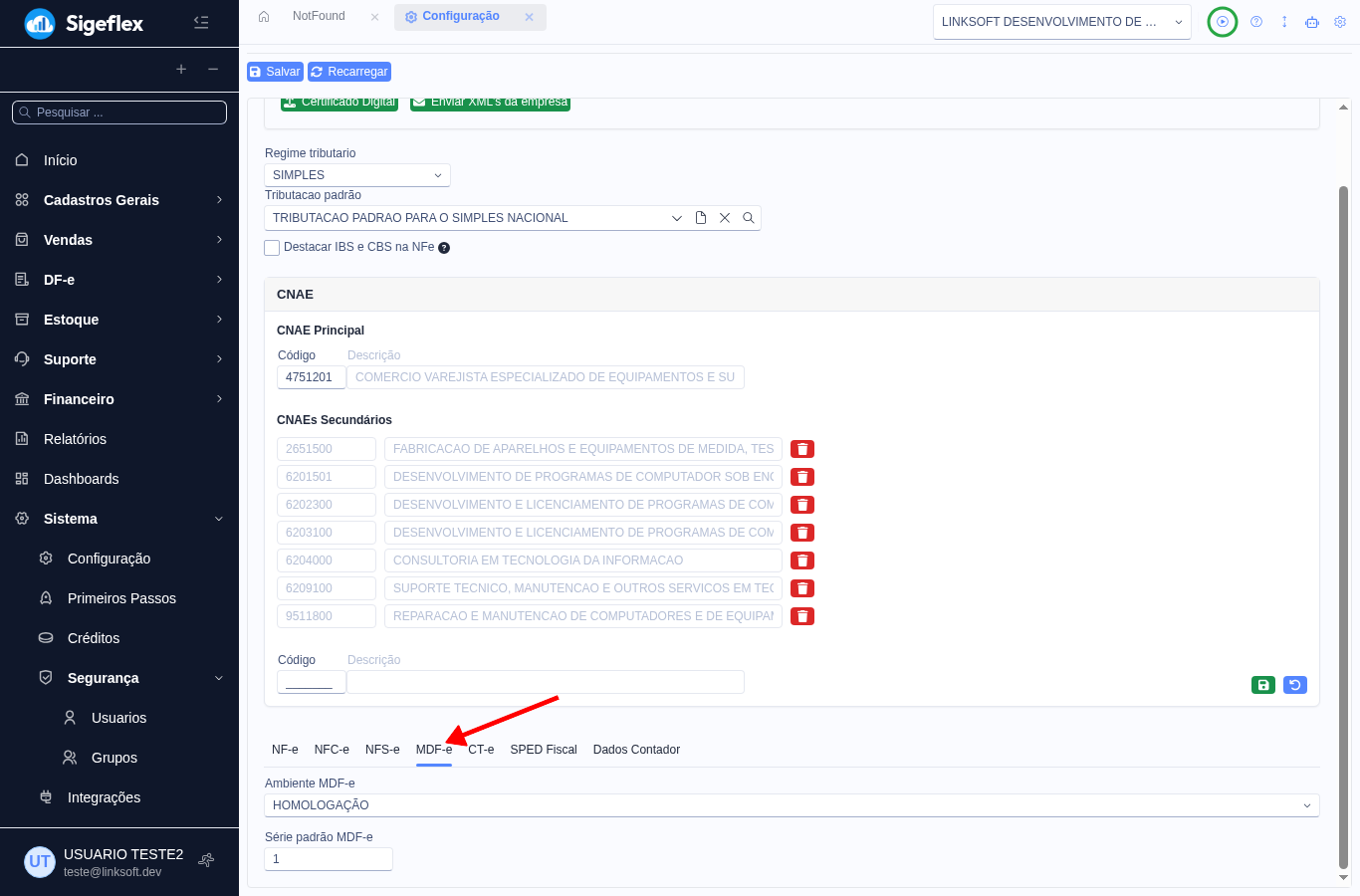This screenshot has height=896, width=1360.
Task: Click the minus icon in the sidebar
Action: click(213, 69)
